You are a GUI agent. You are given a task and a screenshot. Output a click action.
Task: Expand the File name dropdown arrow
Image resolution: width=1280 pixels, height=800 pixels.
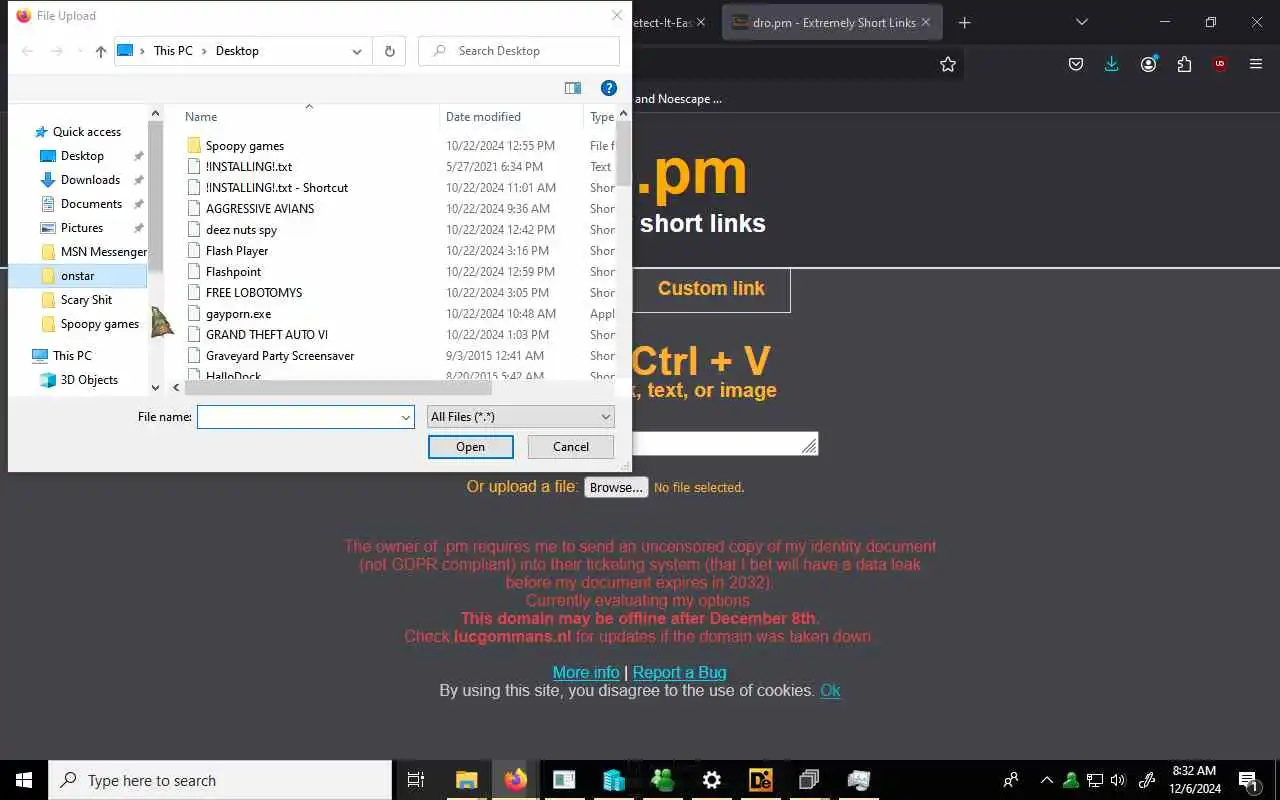click(406, 417)
